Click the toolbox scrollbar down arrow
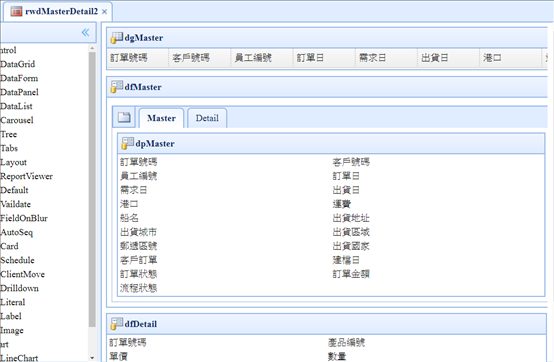The height and width of the screenshot is (362, 554). (x=92, y=358)
